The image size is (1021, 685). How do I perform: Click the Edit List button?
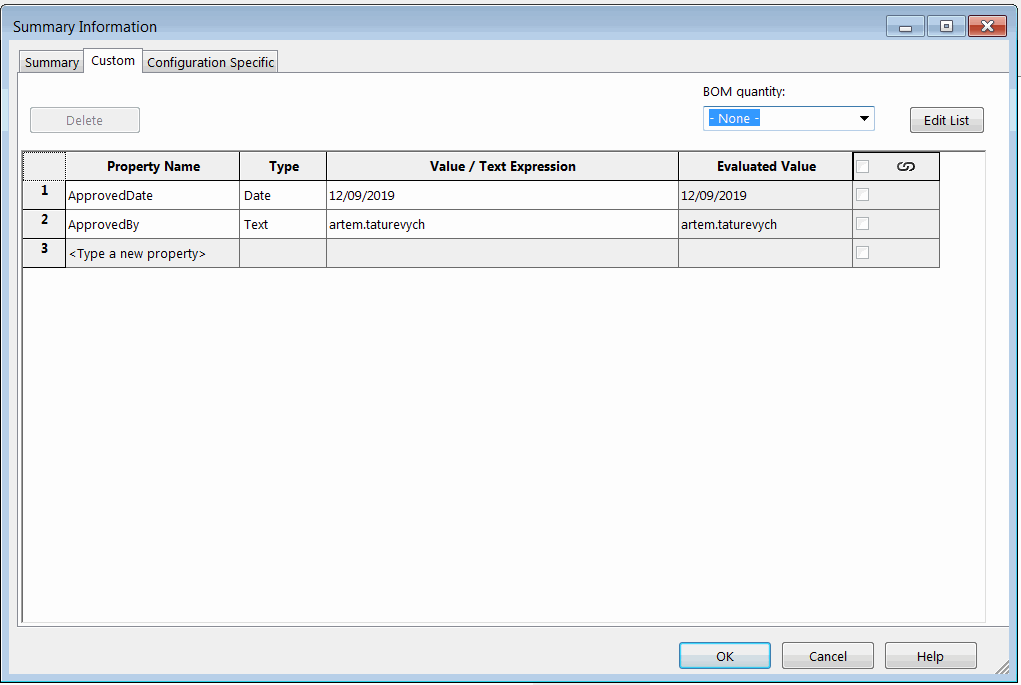pos(945,119)
